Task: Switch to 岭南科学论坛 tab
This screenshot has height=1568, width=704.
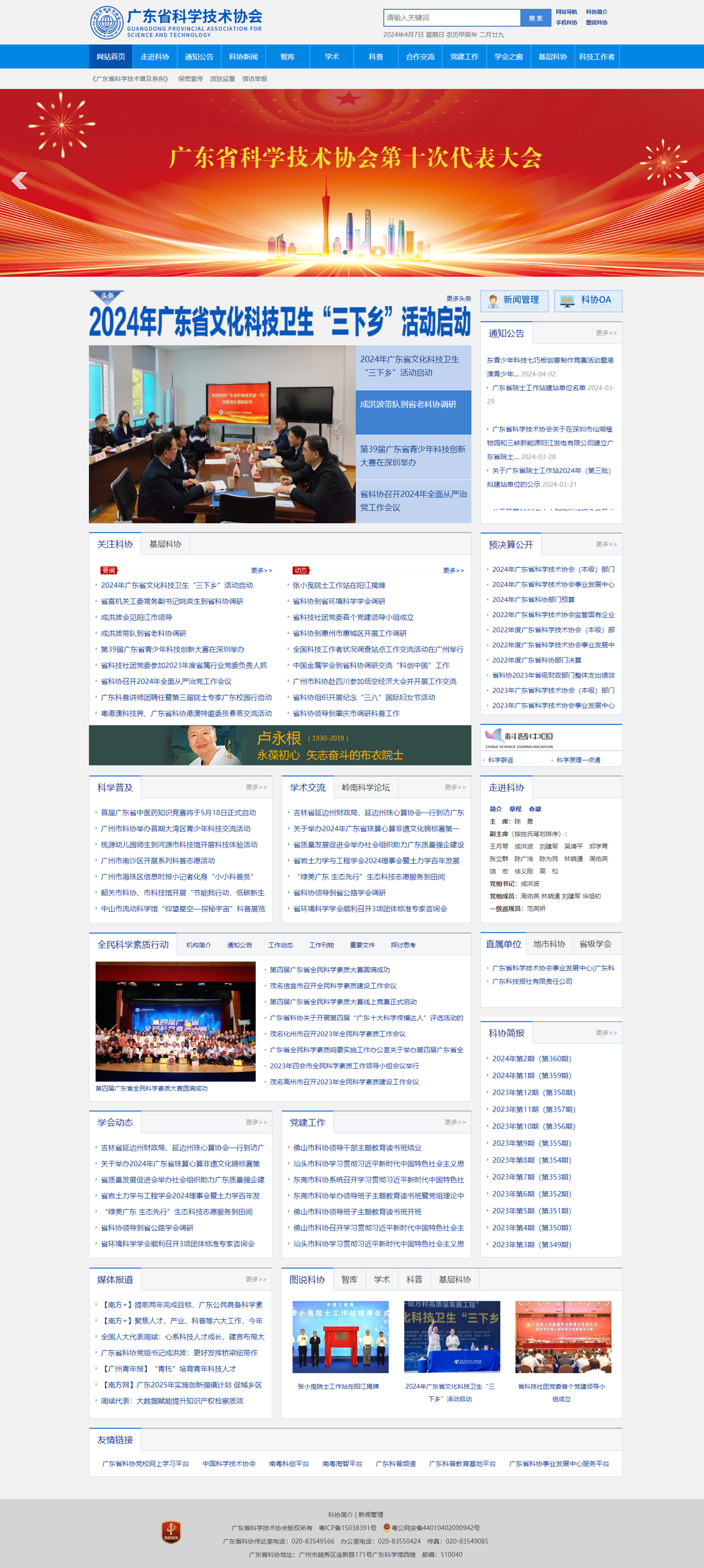Action: [365, 788]
